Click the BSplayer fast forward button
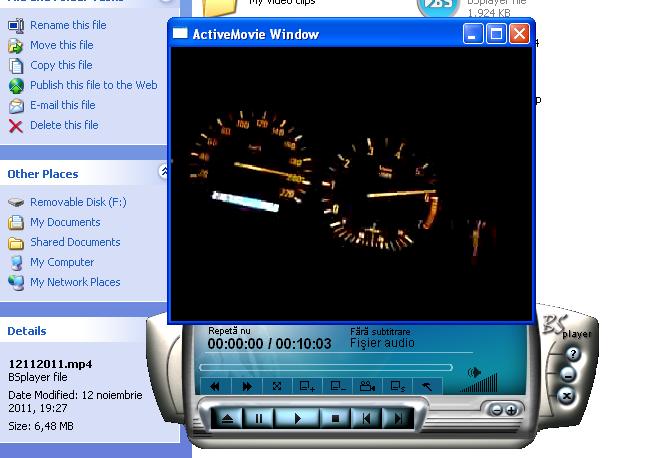Screen dimensions: 656x458 tap(247, 386)
